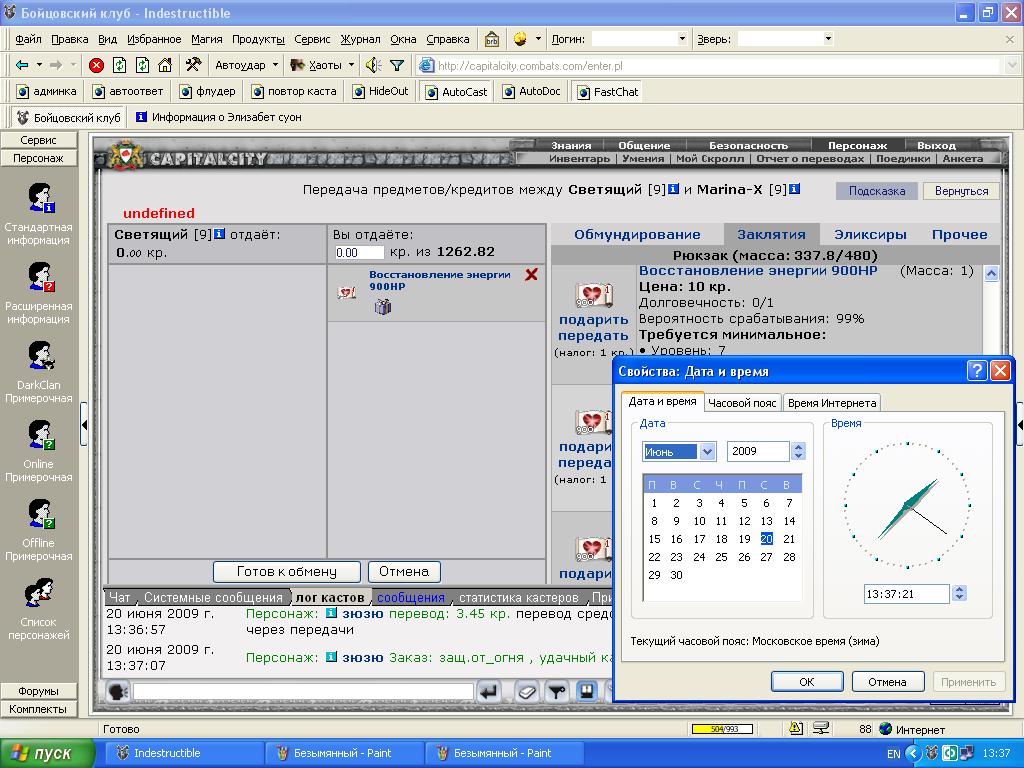The image size is (1024, 768).
Task: Click Отмена in date dialog
Action: click(x=888, y=681)
